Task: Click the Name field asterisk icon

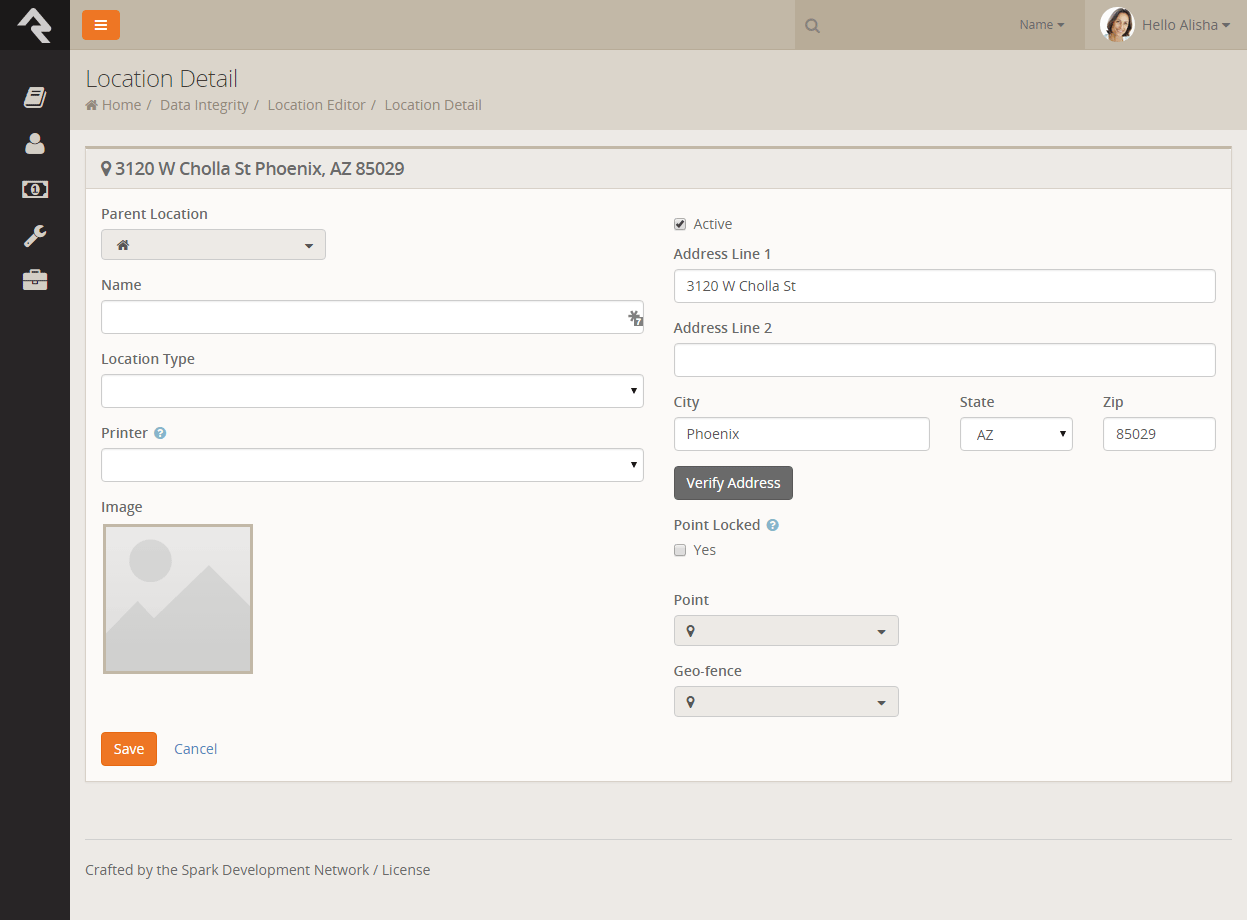Action: click(x=635, y=318)
